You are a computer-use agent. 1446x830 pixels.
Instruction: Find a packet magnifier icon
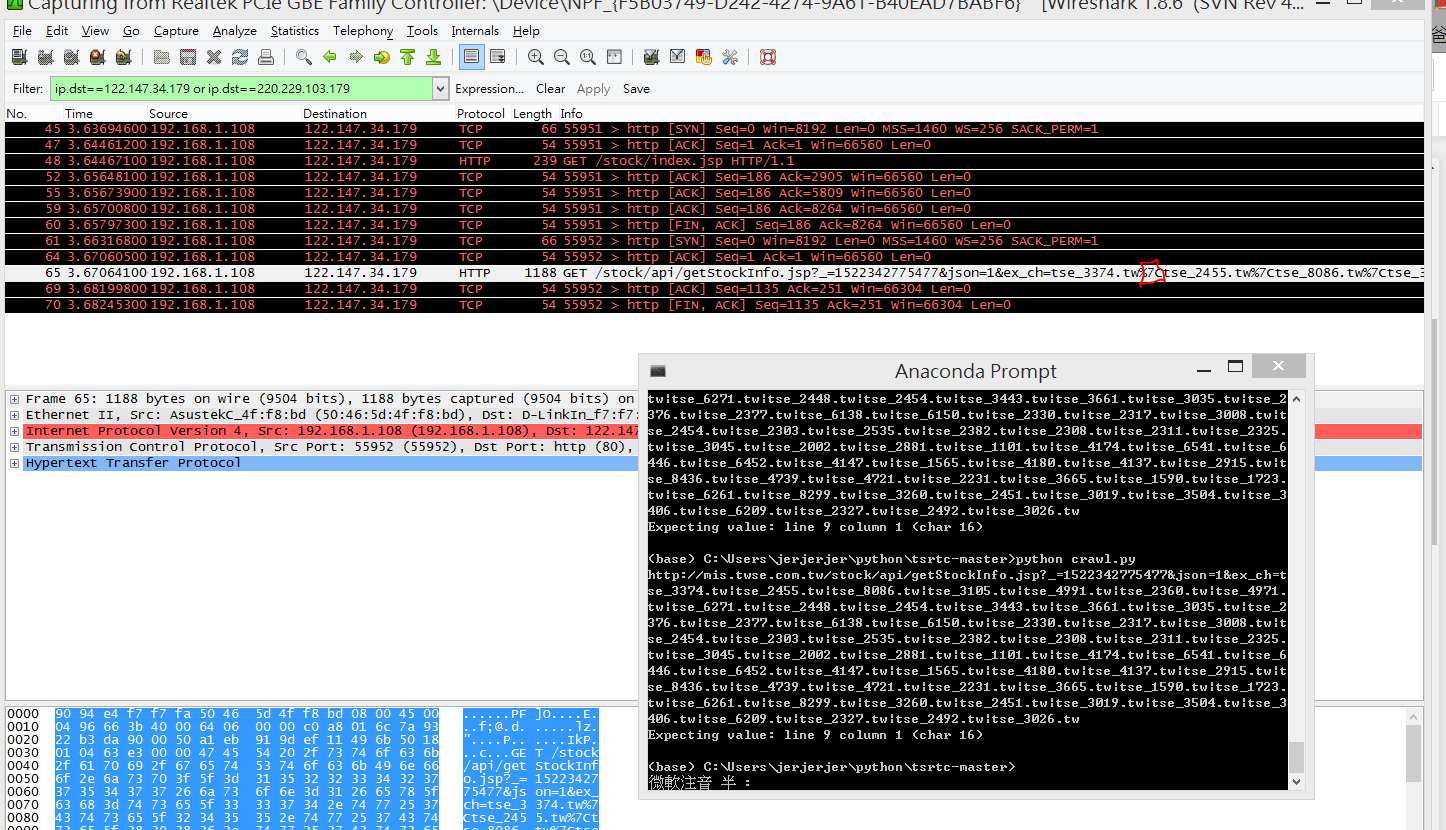[x=303, y=57]
